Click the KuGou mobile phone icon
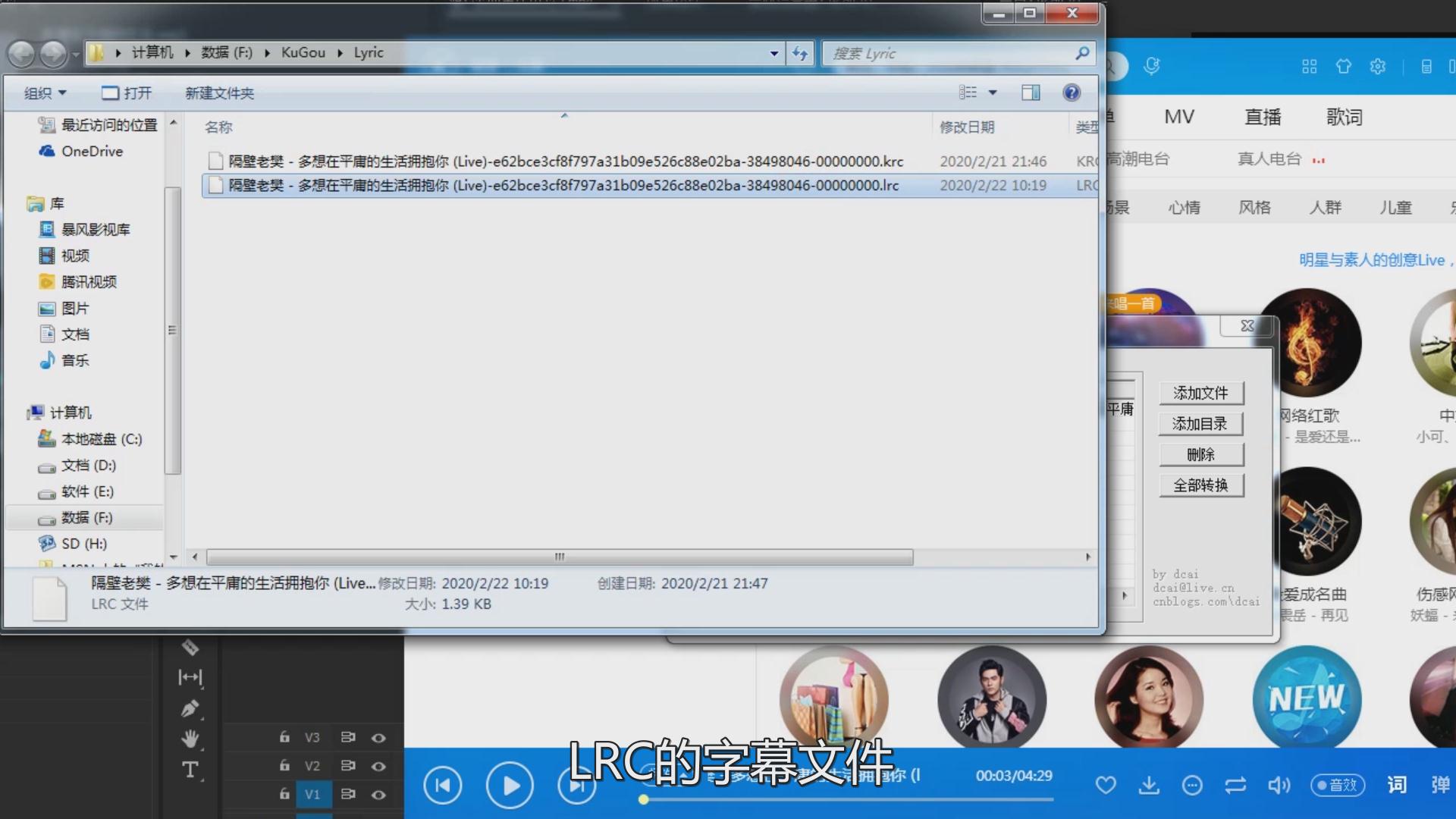The image size is (1456, 819). (x=1426, y=66)
